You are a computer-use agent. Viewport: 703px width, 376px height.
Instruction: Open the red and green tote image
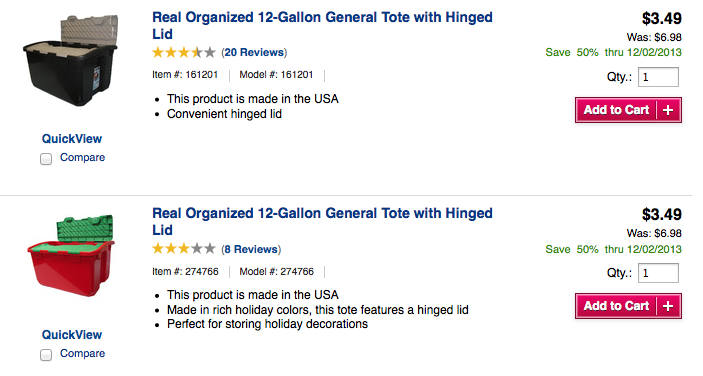pyautogui.click(x=71, y=256)
